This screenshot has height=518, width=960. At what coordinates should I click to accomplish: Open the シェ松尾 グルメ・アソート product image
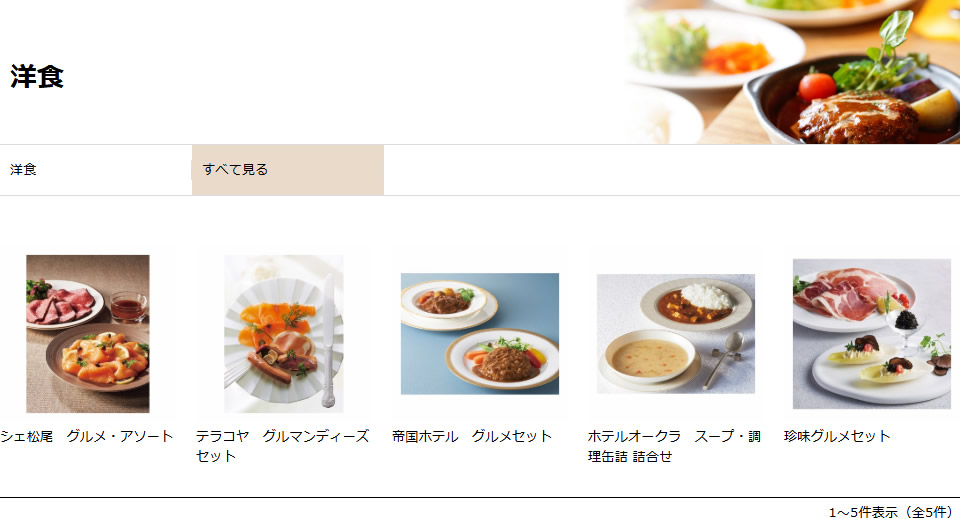88,333
